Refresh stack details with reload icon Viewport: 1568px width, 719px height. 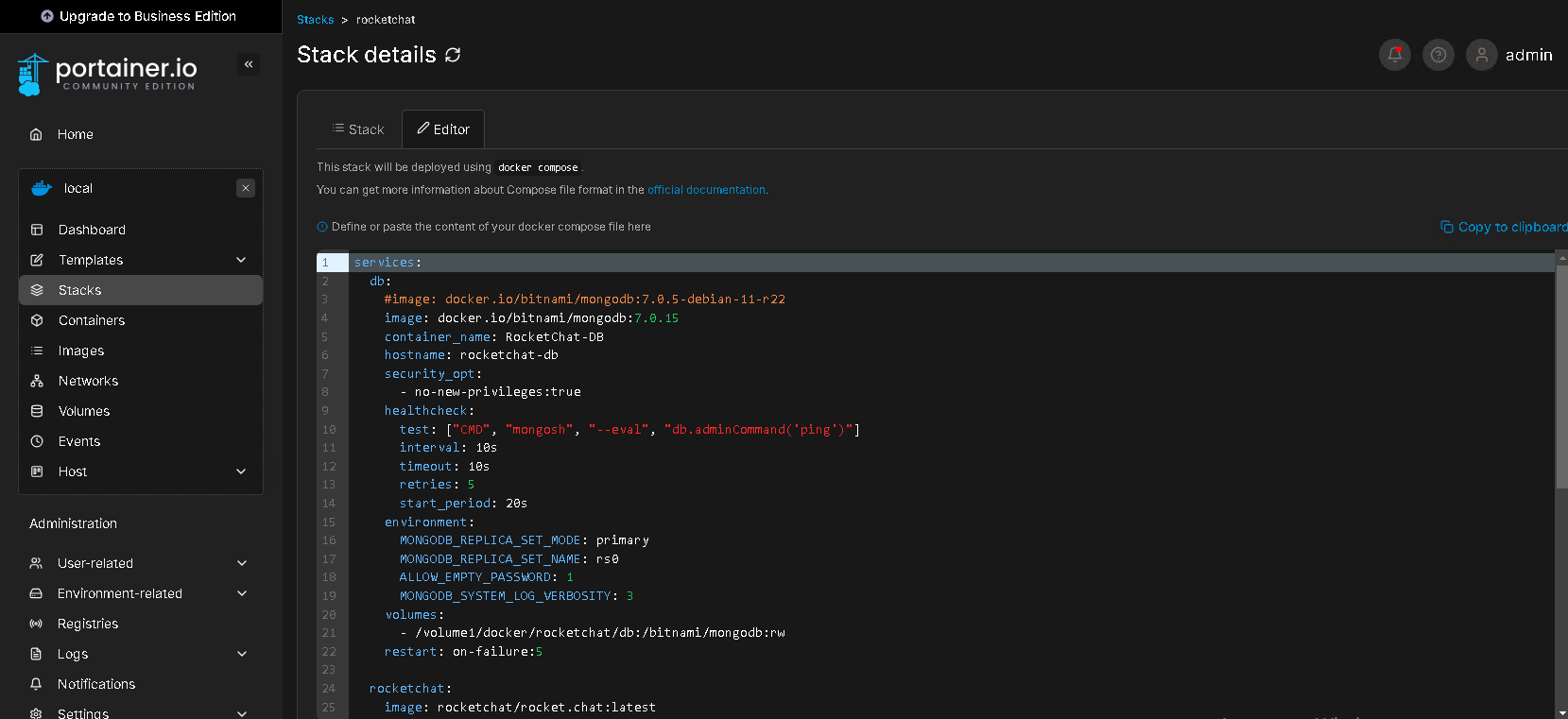453,55
